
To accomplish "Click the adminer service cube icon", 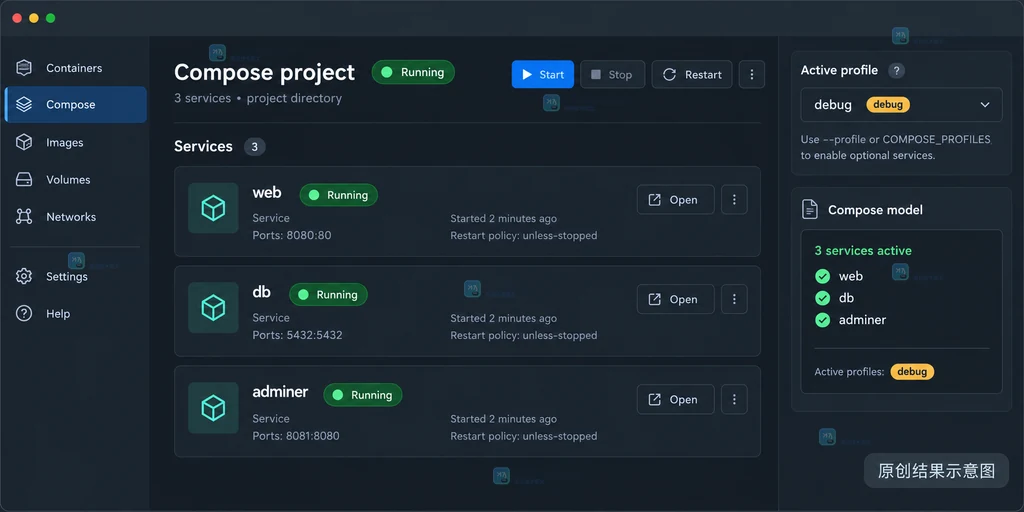I will tap(213, 408).
